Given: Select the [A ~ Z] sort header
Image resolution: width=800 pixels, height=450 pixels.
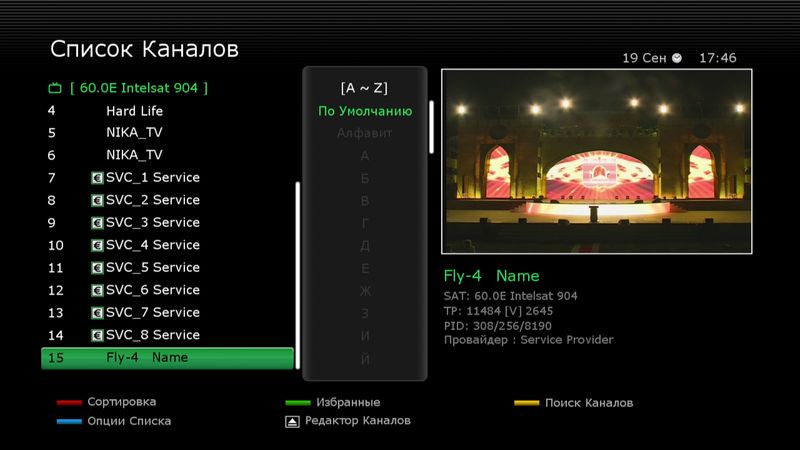Looking at the screenshot, I should point(365,88).
